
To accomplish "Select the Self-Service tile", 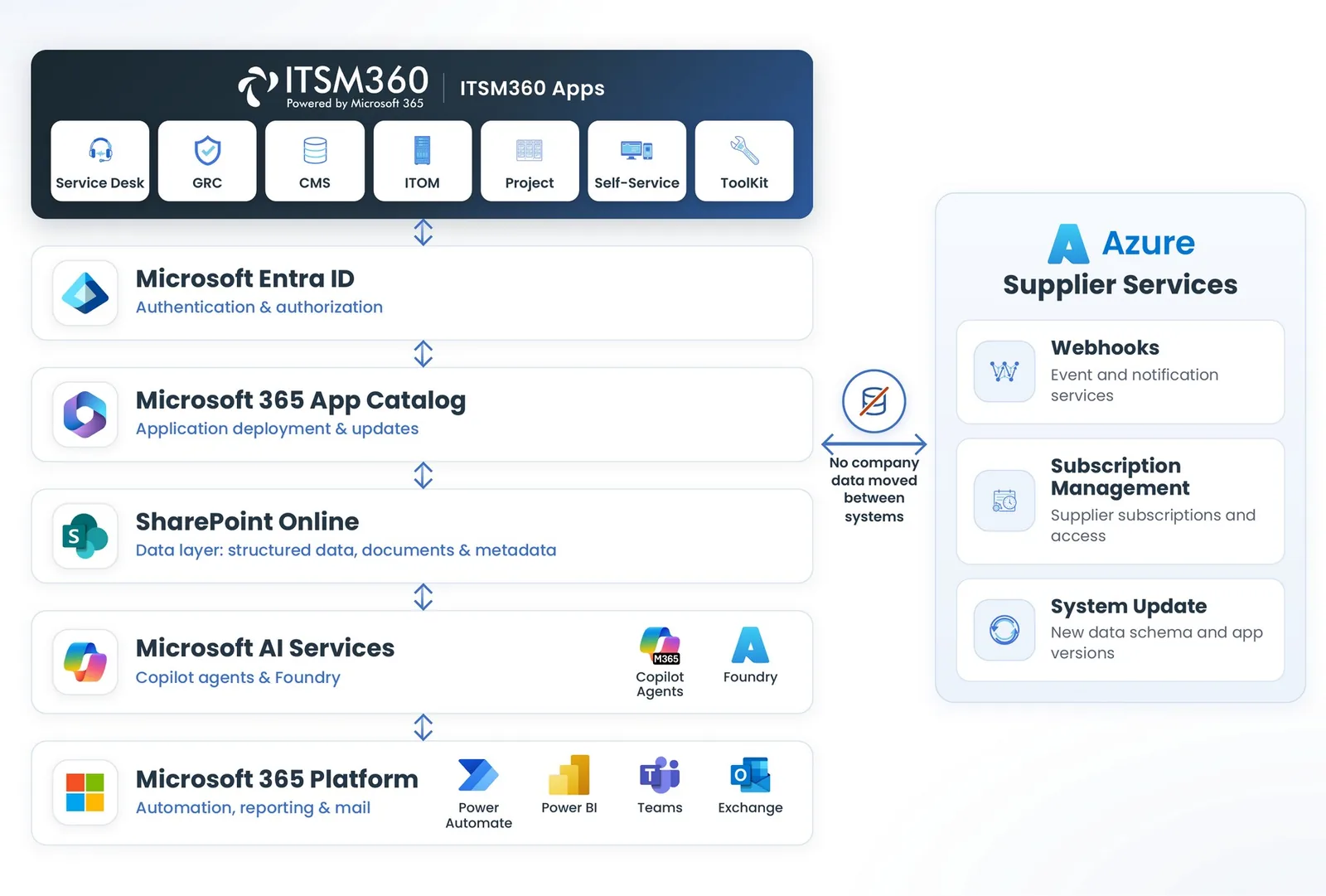I will pyautogui.click(x=637, y=161).
